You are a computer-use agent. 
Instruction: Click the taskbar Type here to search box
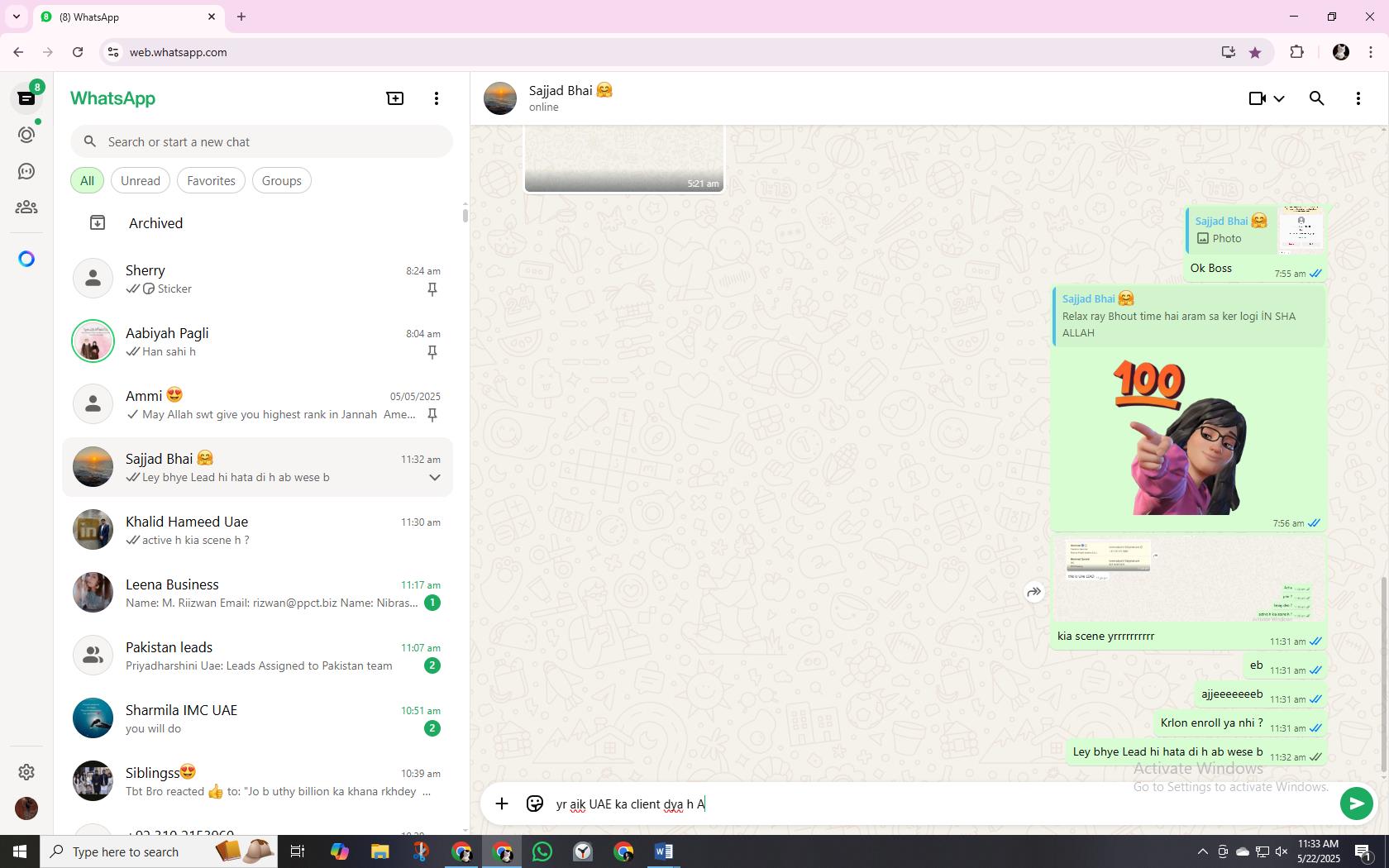pyautogui.click(x=157, y=851)
